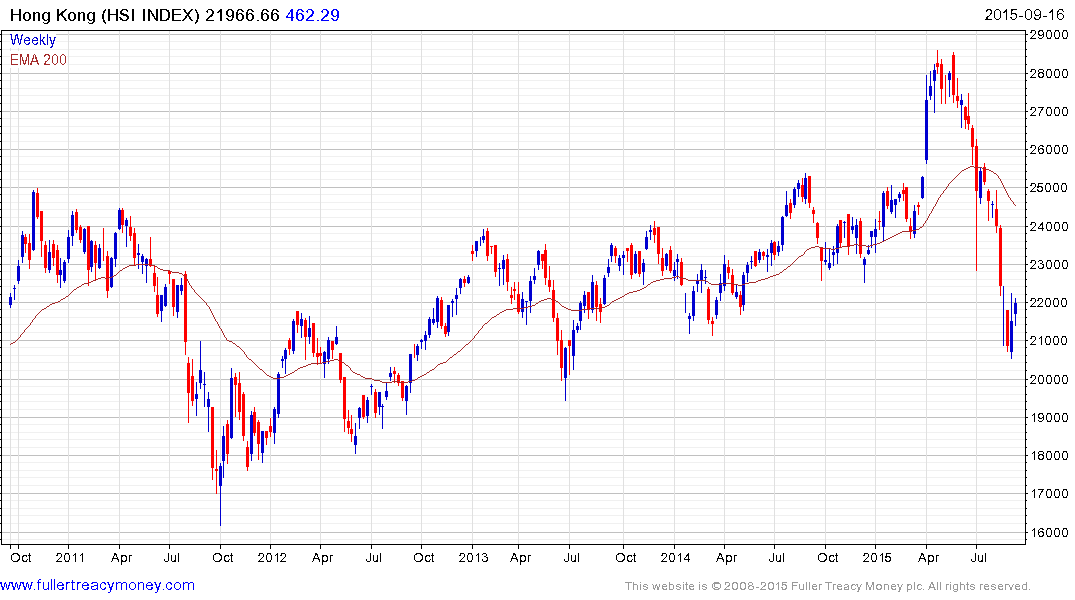This screenshot has width=1075, height=600.
Task: Click the 2015 date axis label
Action: [877, 557]
